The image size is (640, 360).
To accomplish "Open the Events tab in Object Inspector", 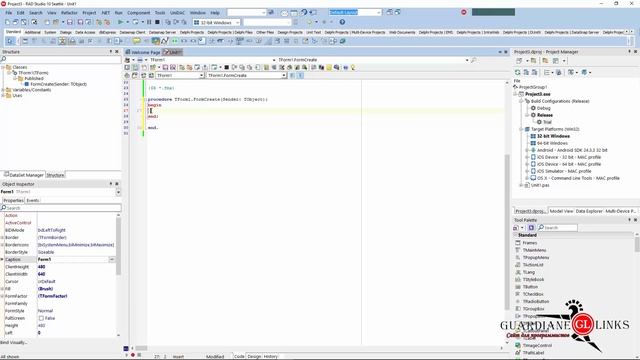I will coord(33,200).
